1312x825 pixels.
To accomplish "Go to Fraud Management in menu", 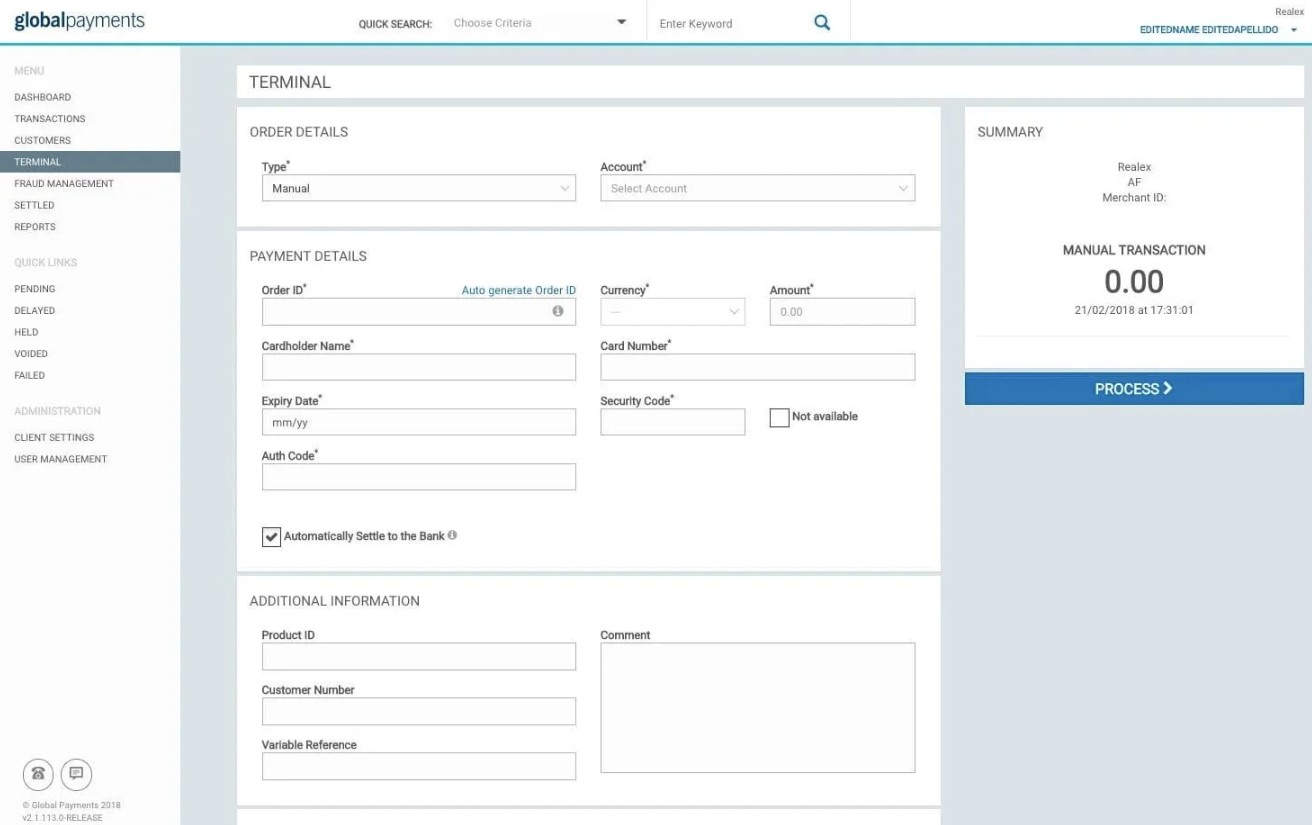I will (x=64, y=183).
